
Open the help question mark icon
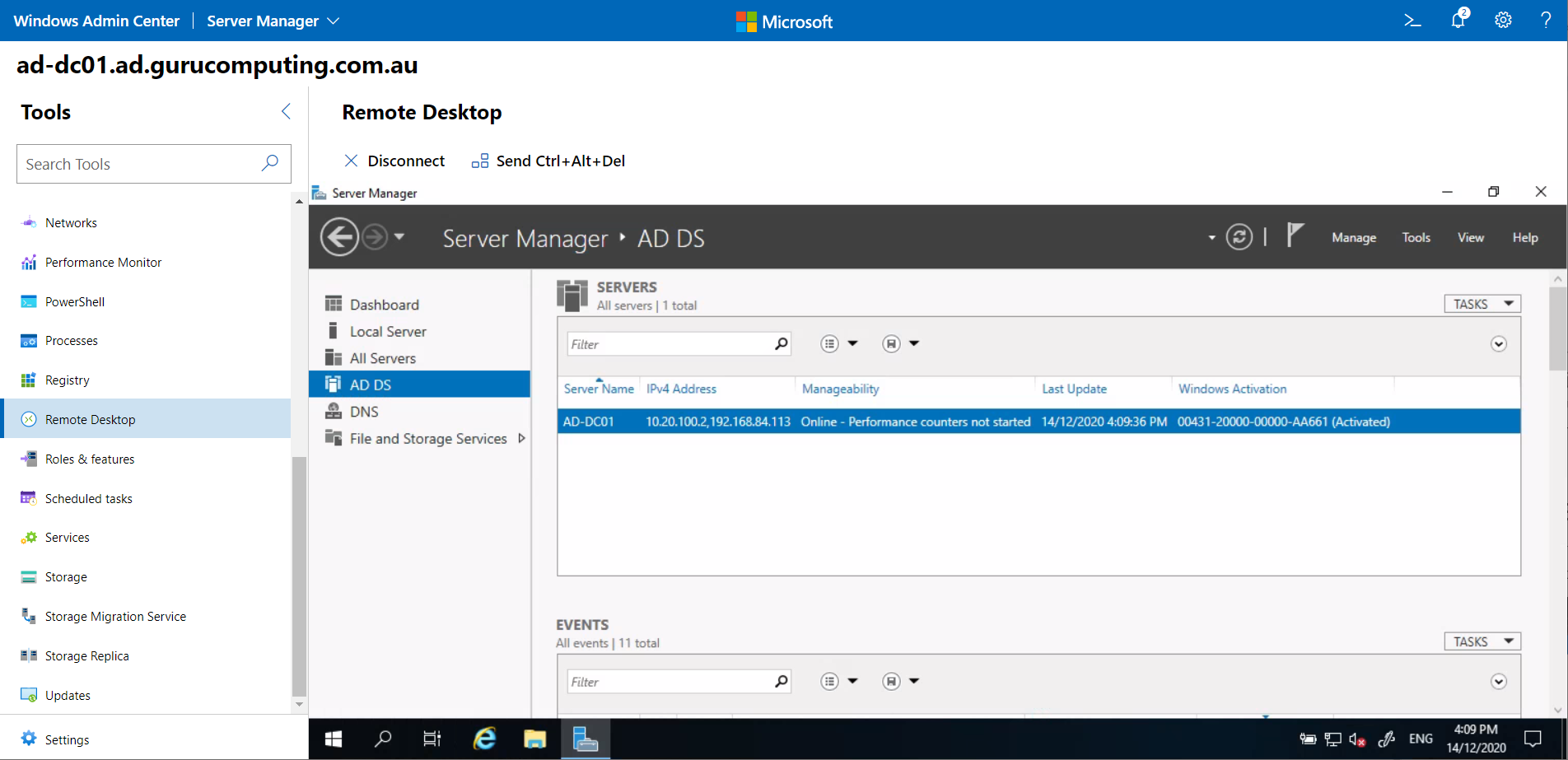(x=1546, y=21)
